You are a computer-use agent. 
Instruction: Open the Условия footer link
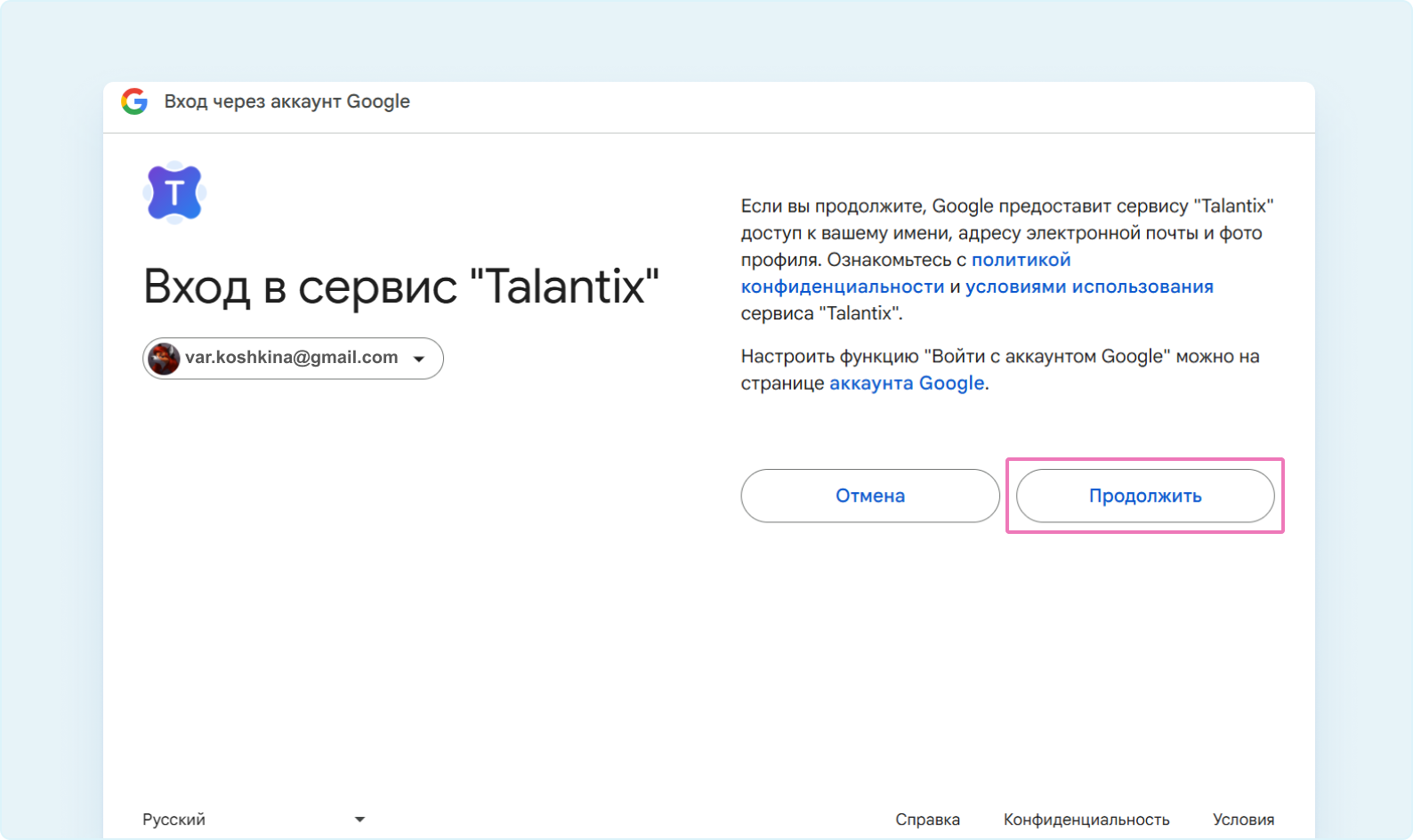coord(1243,820)
